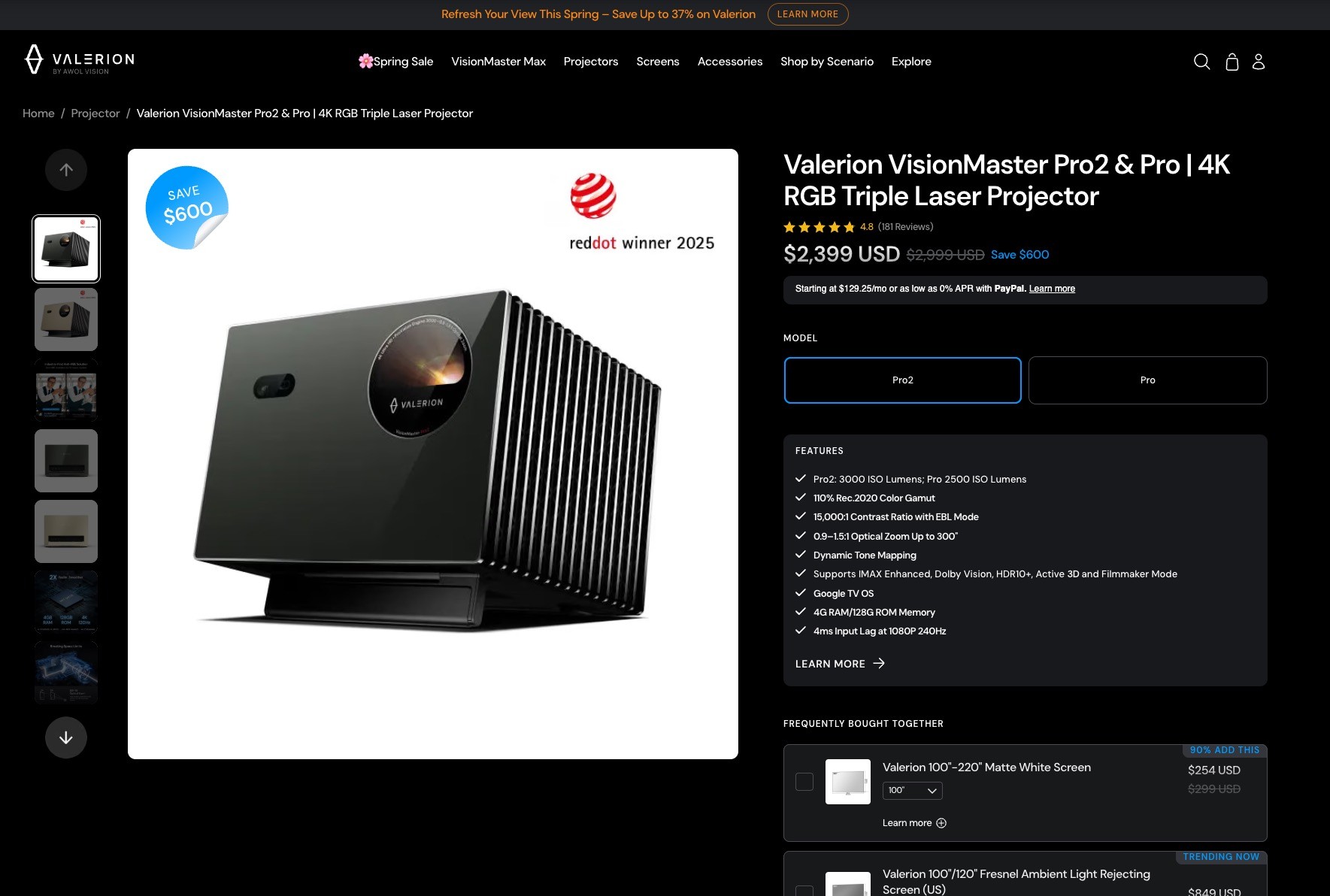Check the Matte White Screen add-on checkbox
The height and width of the screenshot is (896, 1330).
pyautogui.click(x=804, y=782)
